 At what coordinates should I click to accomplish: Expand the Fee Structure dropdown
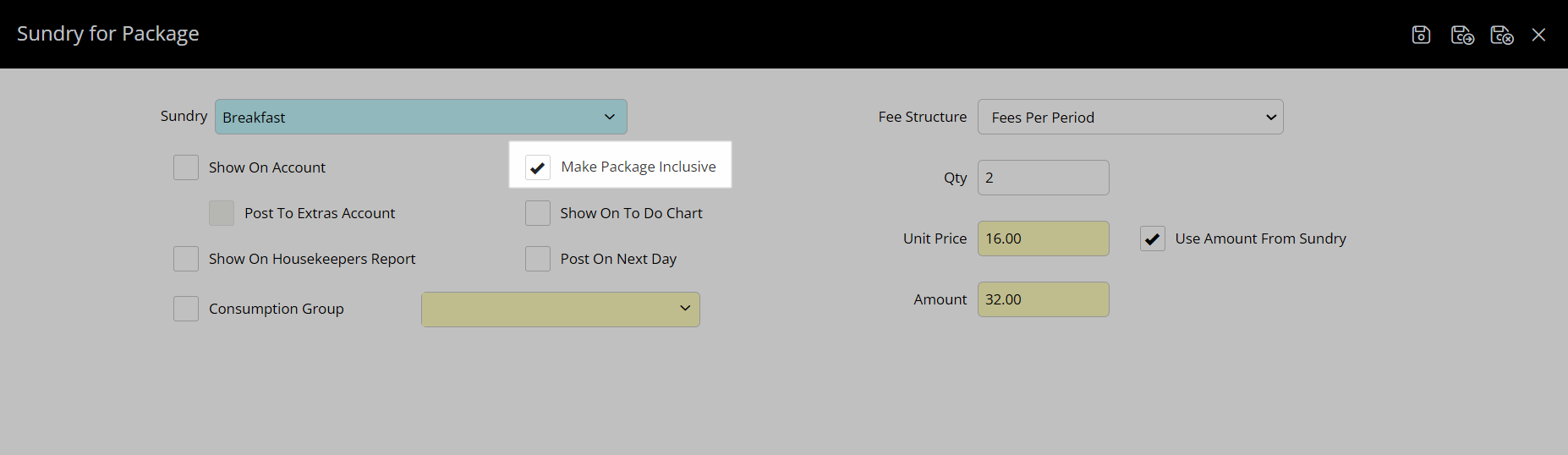(x=1130, y=117)
